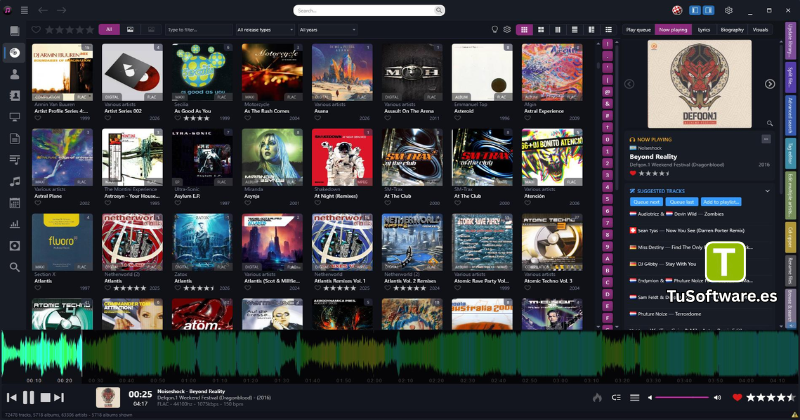Click the Add to playlist button
This screenshot has height=420, width=800.
pos(721,202)
